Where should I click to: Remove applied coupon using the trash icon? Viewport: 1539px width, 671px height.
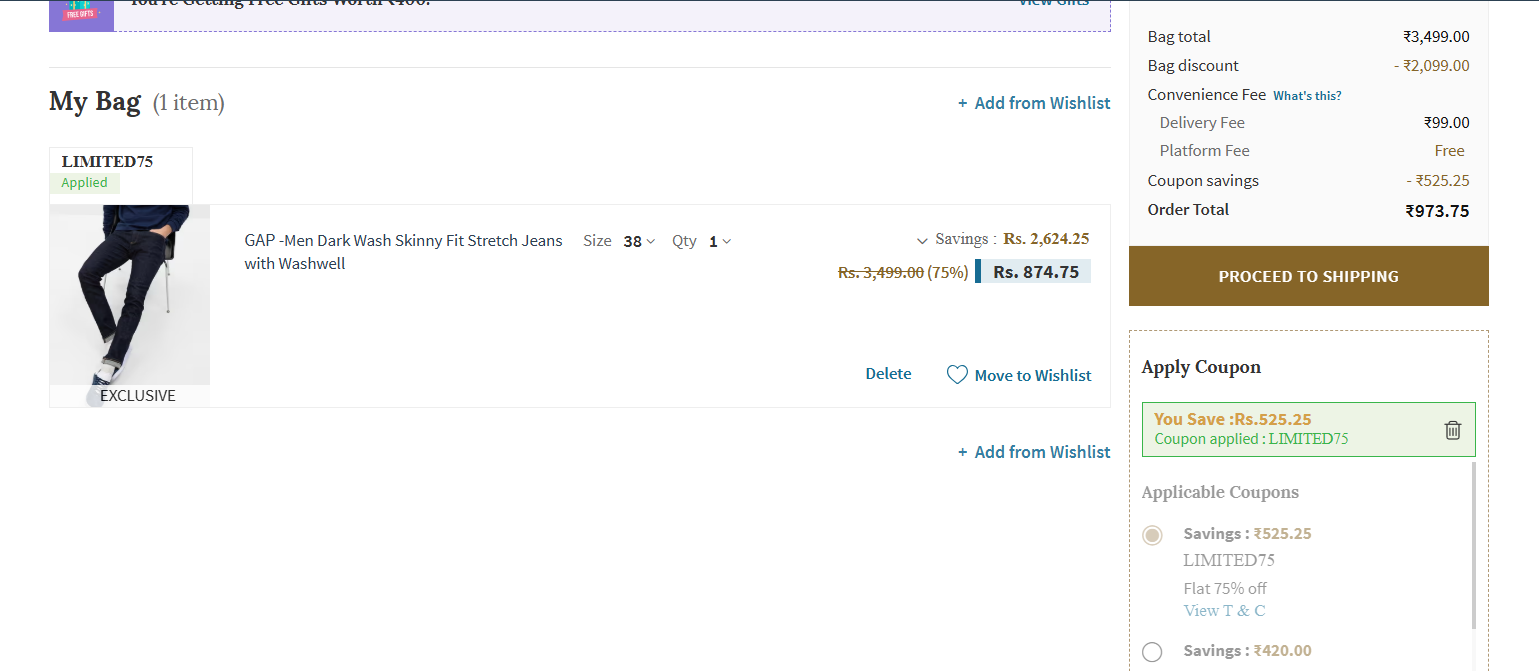(x=1452, y=430)
